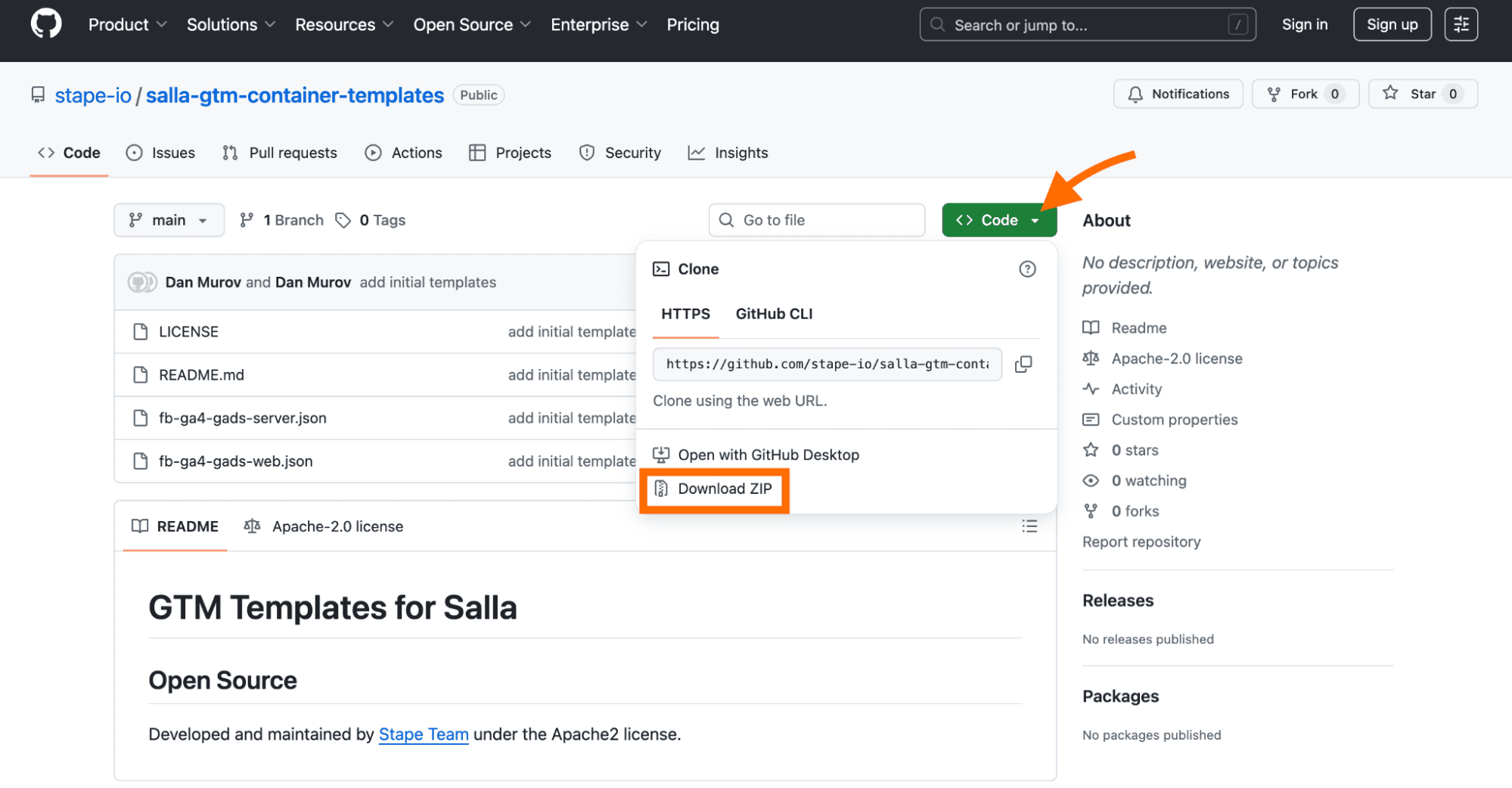Expand the Resources menu

(x=344, y=25)
